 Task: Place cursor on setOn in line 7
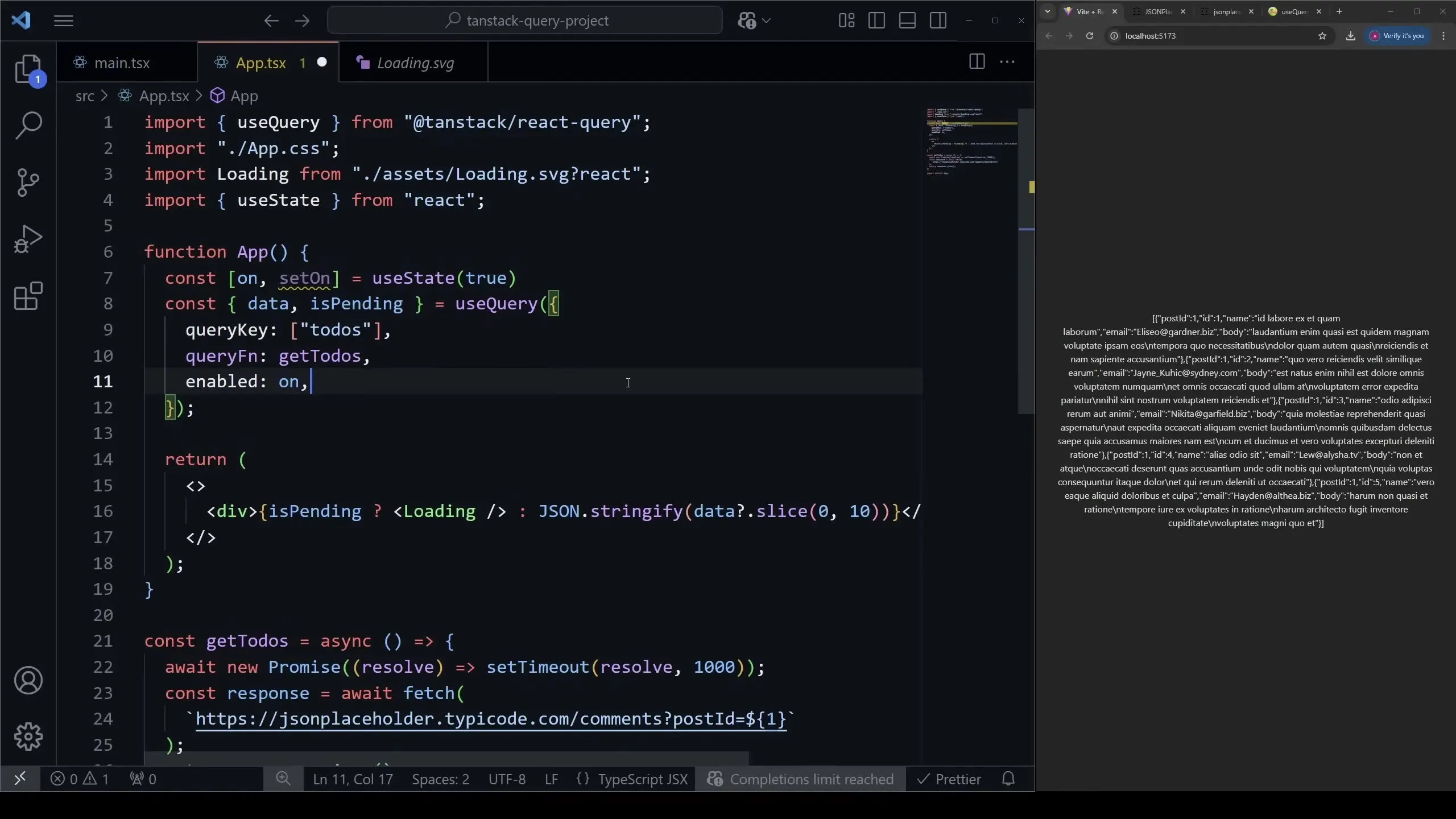click(x=305, y=278)
